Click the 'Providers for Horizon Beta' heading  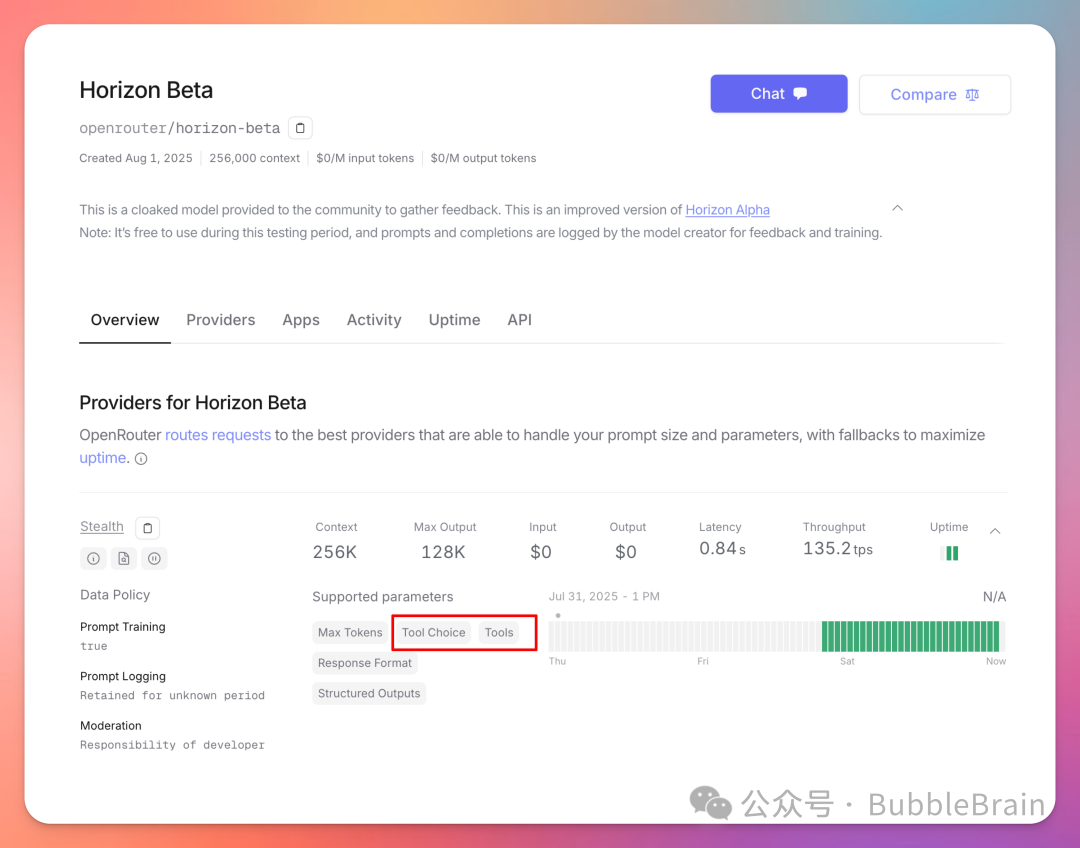(x=193, y=403)
